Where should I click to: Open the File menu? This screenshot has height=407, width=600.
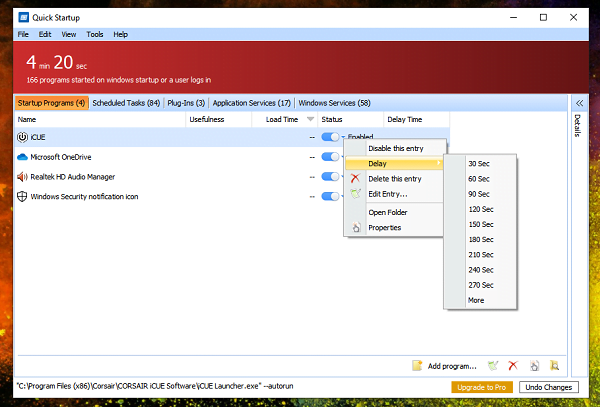[23, 34]
